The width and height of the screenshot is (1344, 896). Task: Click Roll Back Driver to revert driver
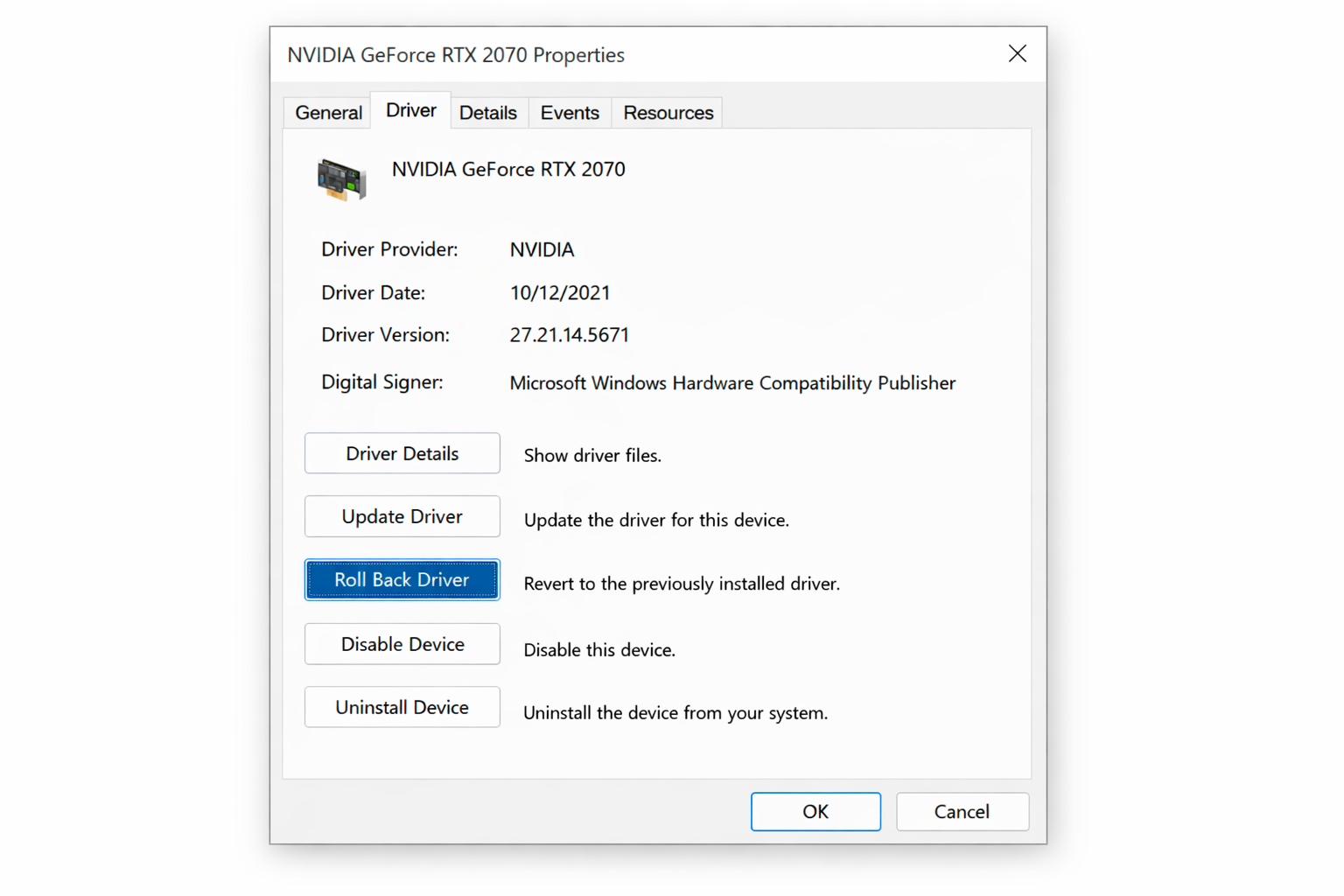pyautogui.click(x=402, y=579)
